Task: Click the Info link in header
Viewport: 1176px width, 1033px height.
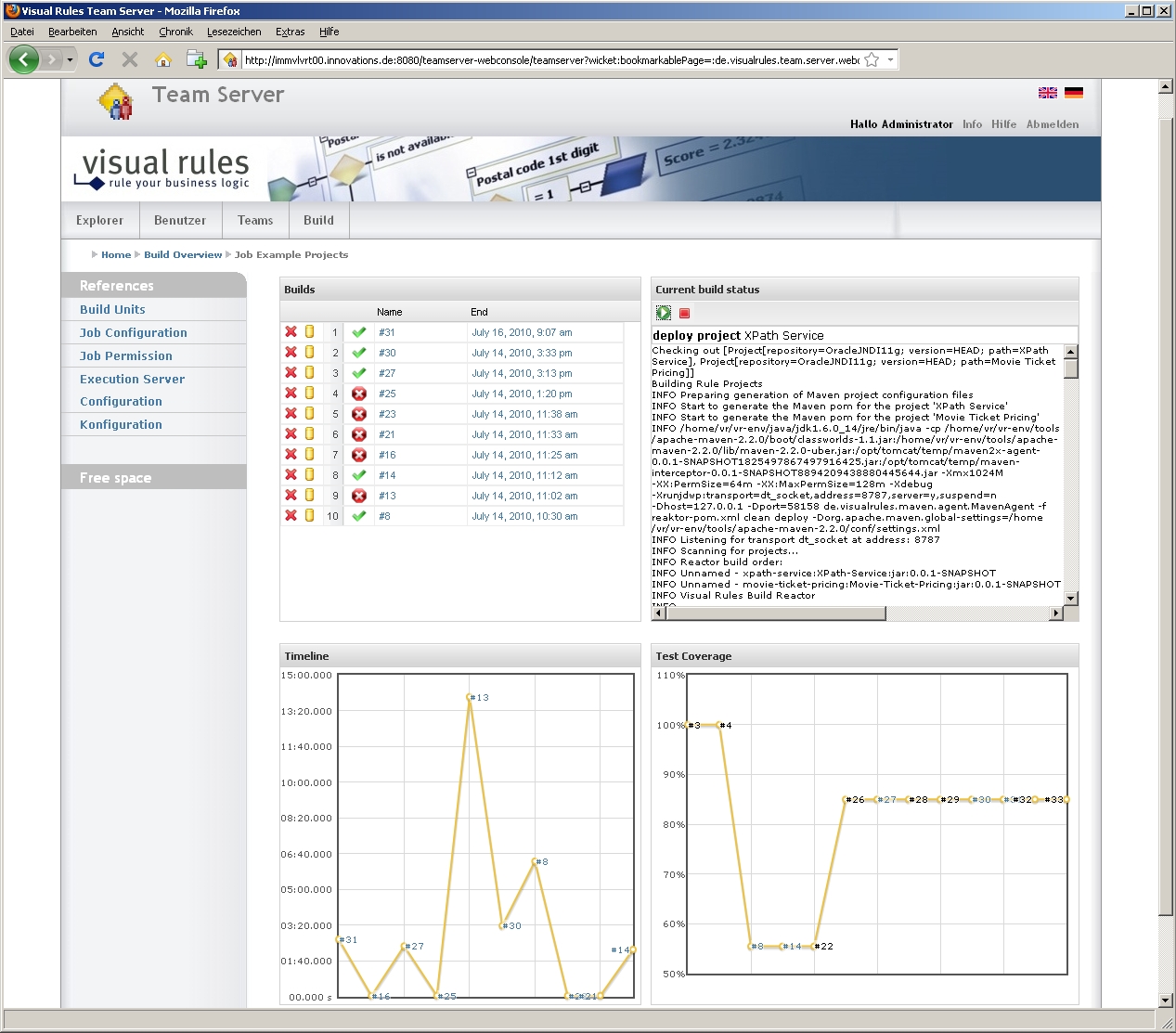Action: point(972,124)
